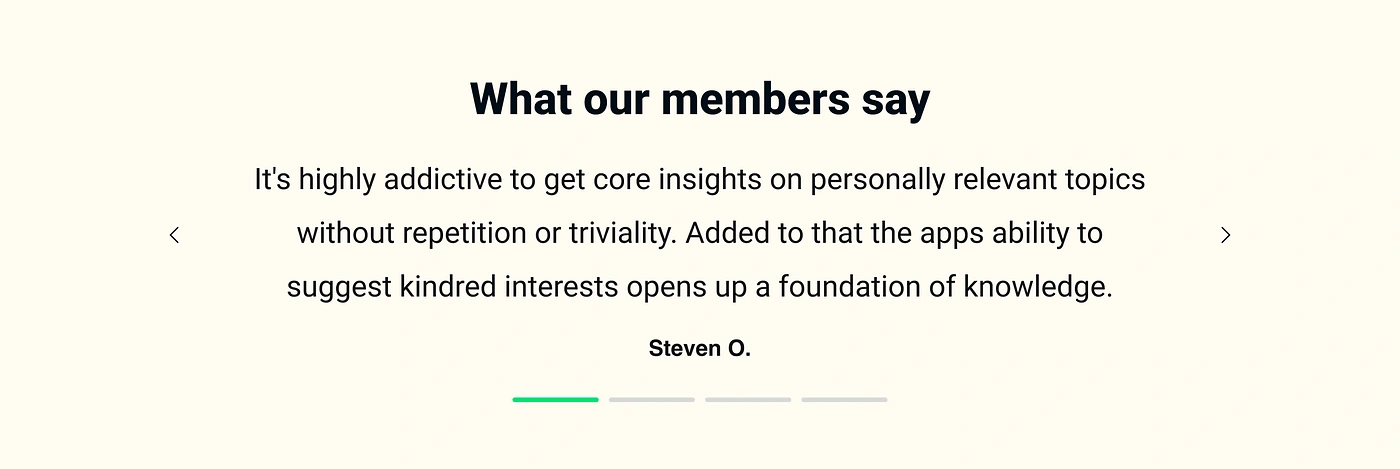Select the first green carousel indicator
The width and height of the screenshot is (1400, 469).
click(555, 400)
